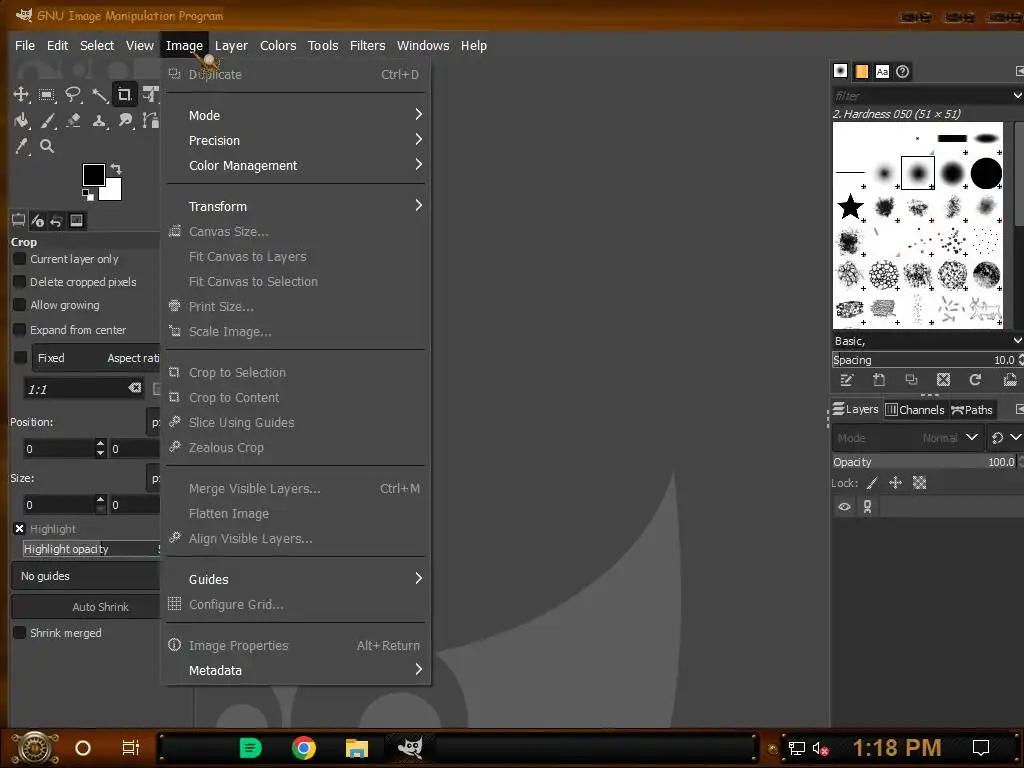This screenshot has height=768, width=1024.
Task: Toggle Lock pixels brush icon
Action: pos(872,483)
